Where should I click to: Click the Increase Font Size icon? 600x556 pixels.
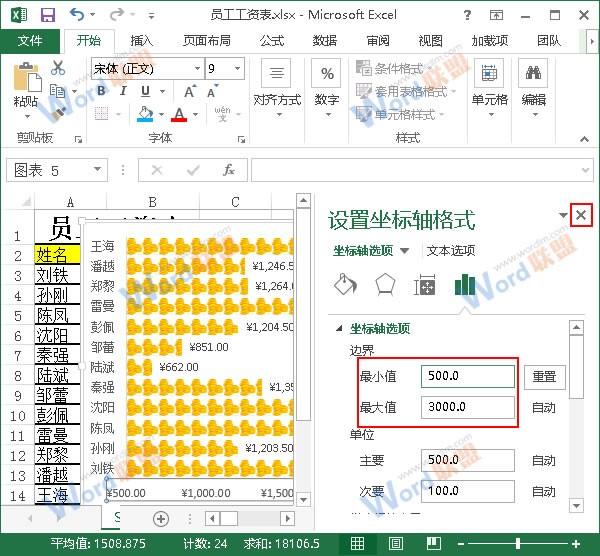pyautogui.click(x=190, y=91)
